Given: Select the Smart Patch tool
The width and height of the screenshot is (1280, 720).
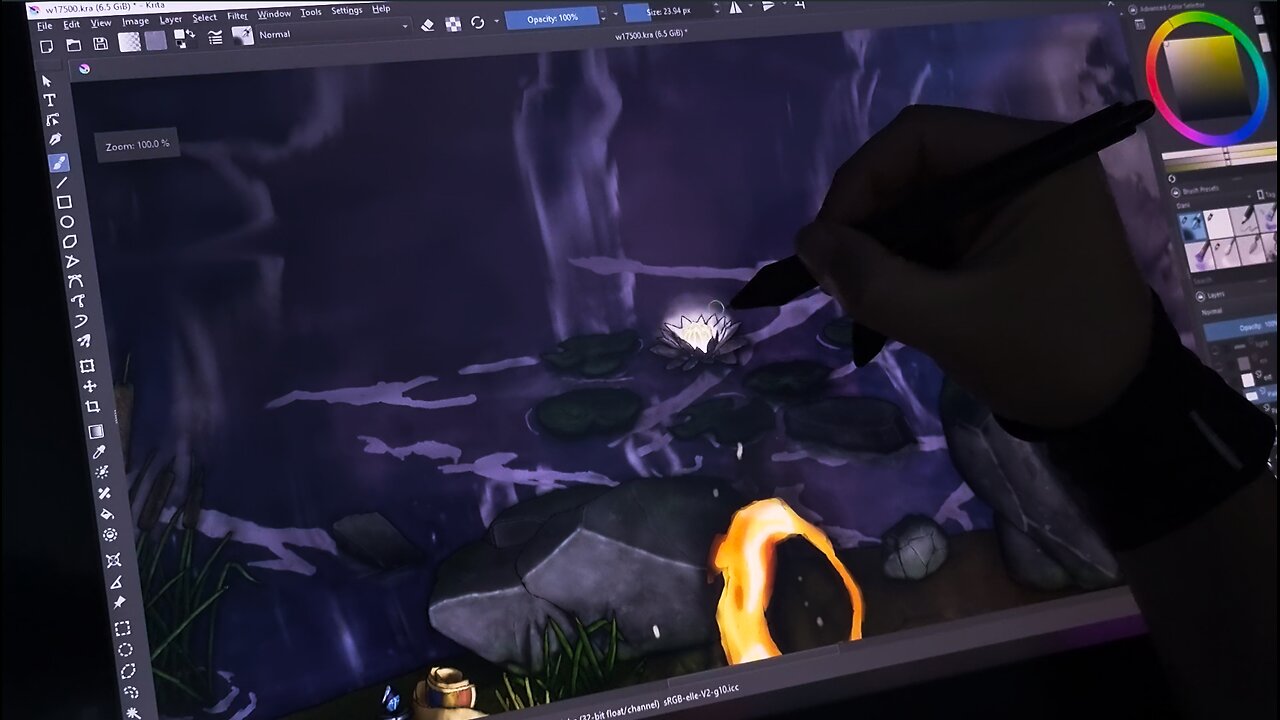Looking at the screenshot, I should pos(104,493).
